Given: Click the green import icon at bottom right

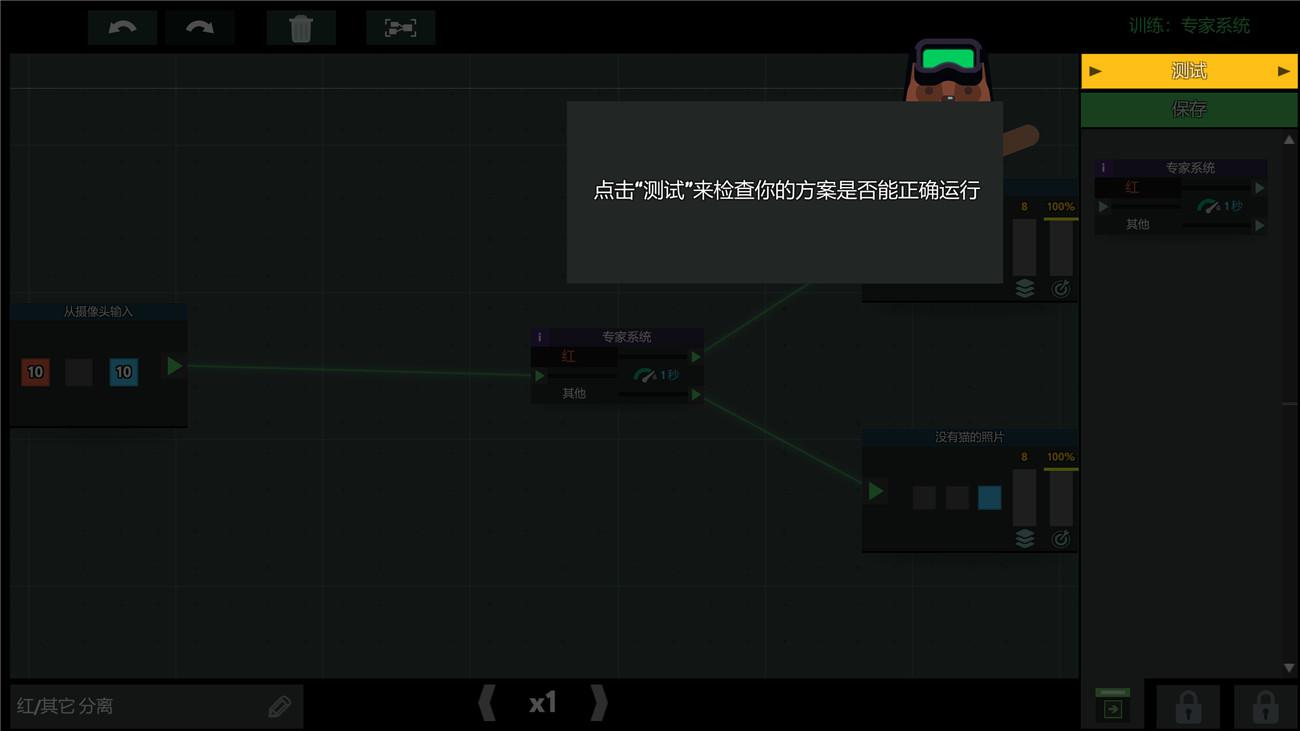Looking at the screenshot, I should (1112, 707).
